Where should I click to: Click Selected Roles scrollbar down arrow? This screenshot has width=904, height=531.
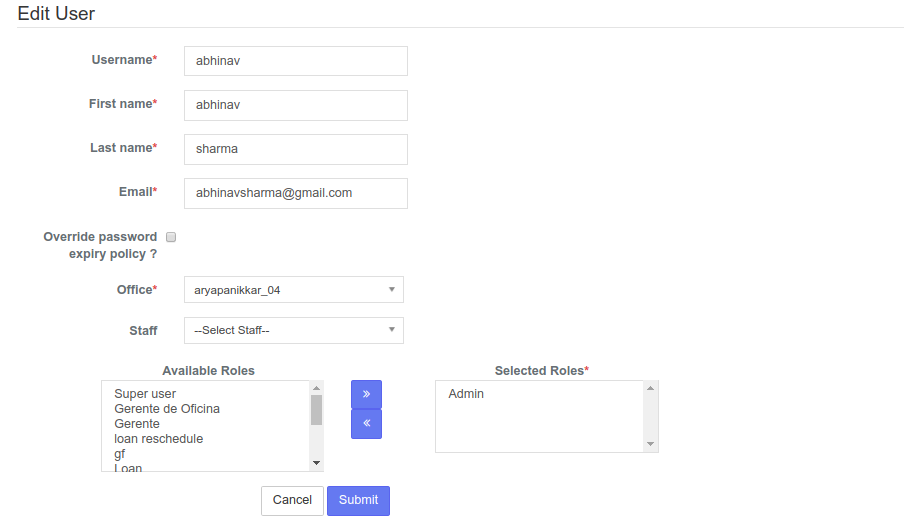650,444
